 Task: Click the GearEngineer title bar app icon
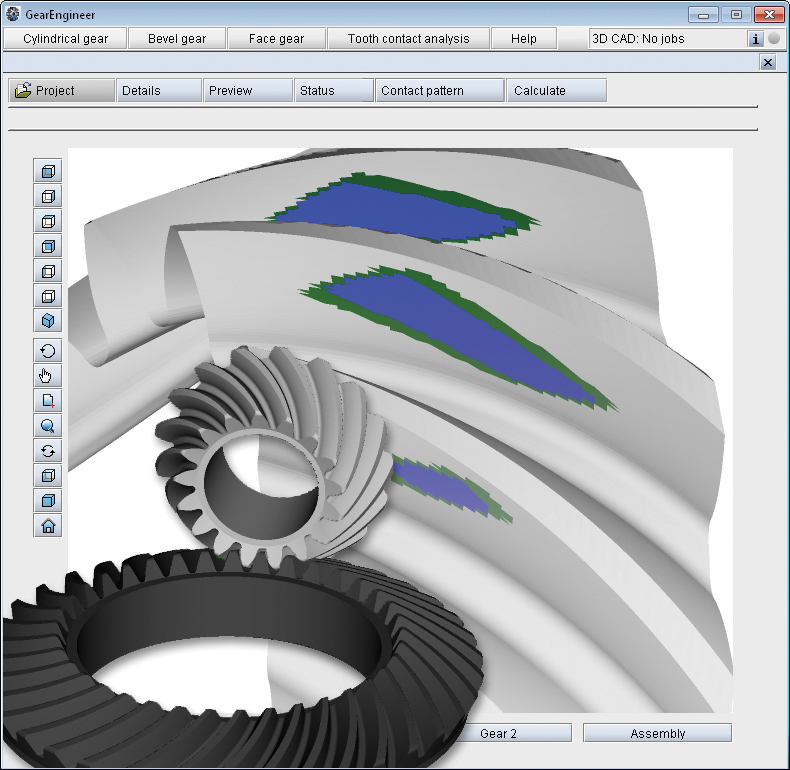click(12, 14)
